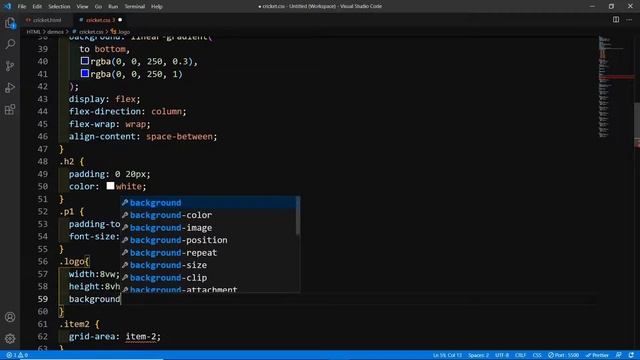Change indentation via Spaces: 2
Viewport: 640px width, 360px height.
click(478, 355)
